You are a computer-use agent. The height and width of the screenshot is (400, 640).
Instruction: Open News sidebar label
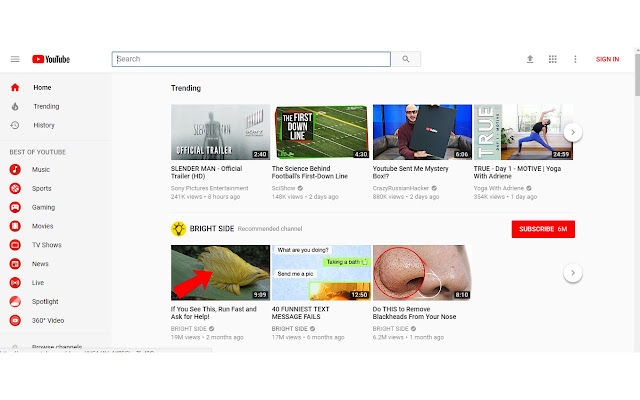40,264
